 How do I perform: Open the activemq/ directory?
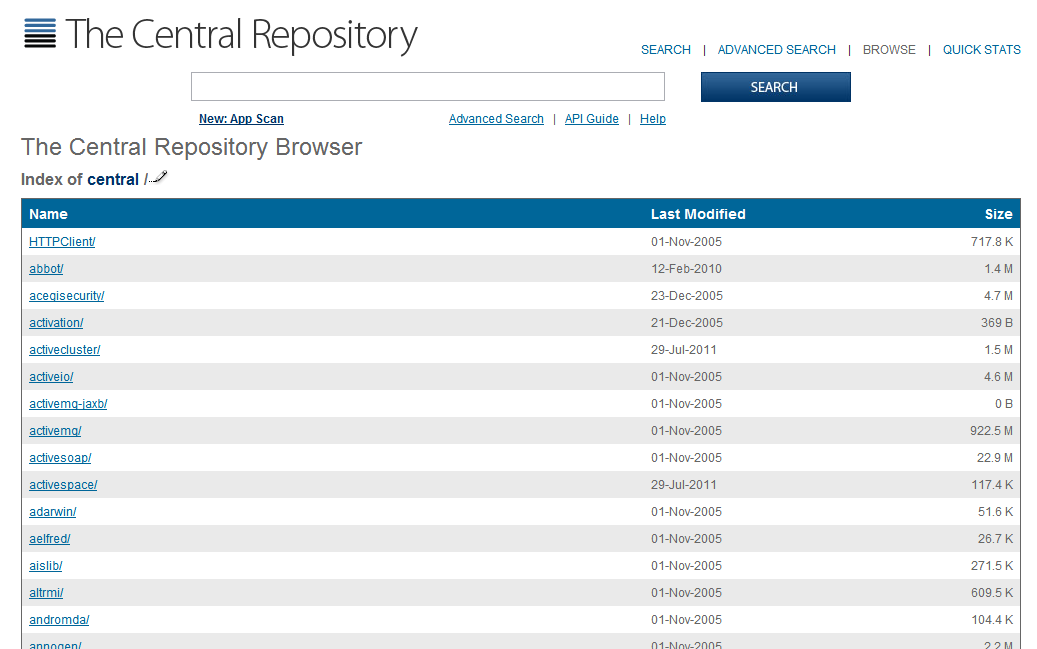tap(55, 431)
